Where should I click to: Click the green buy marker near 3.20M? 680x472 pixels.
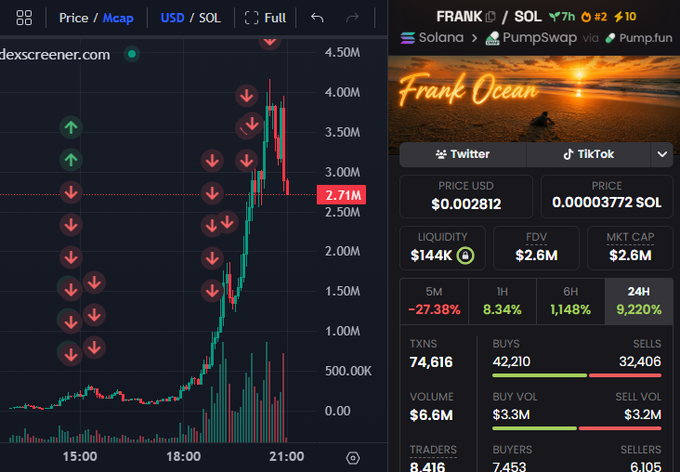point(71,160)
